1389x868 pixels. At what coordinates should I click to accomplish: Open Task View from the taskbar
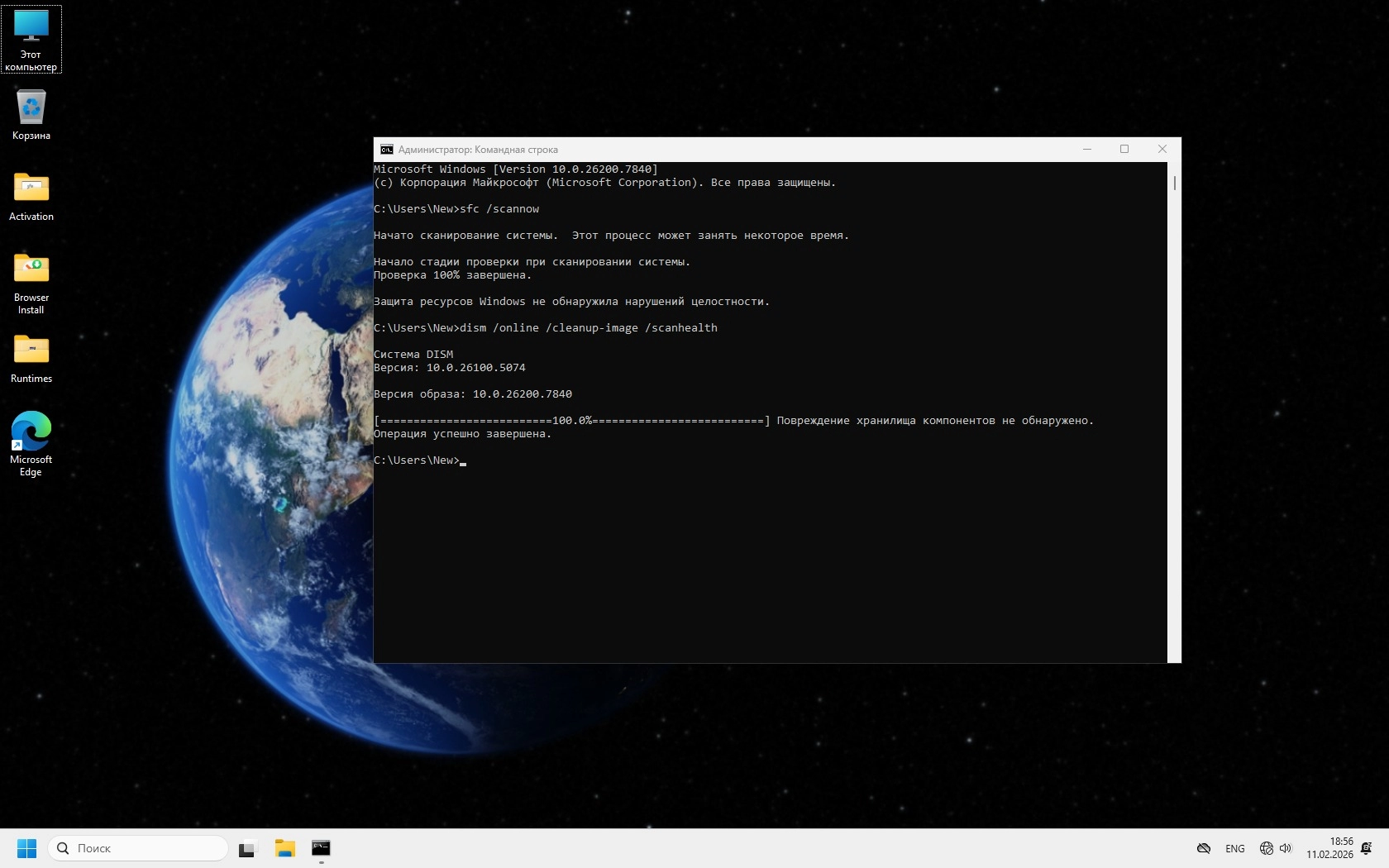coord(247,848)
